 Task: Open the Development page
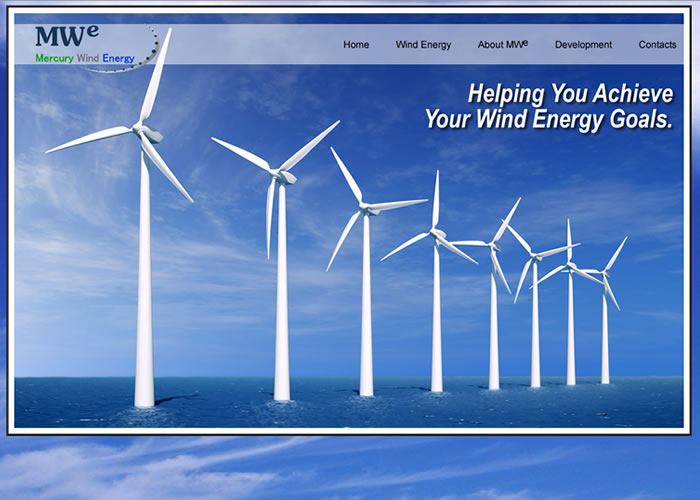click(583, 45)
